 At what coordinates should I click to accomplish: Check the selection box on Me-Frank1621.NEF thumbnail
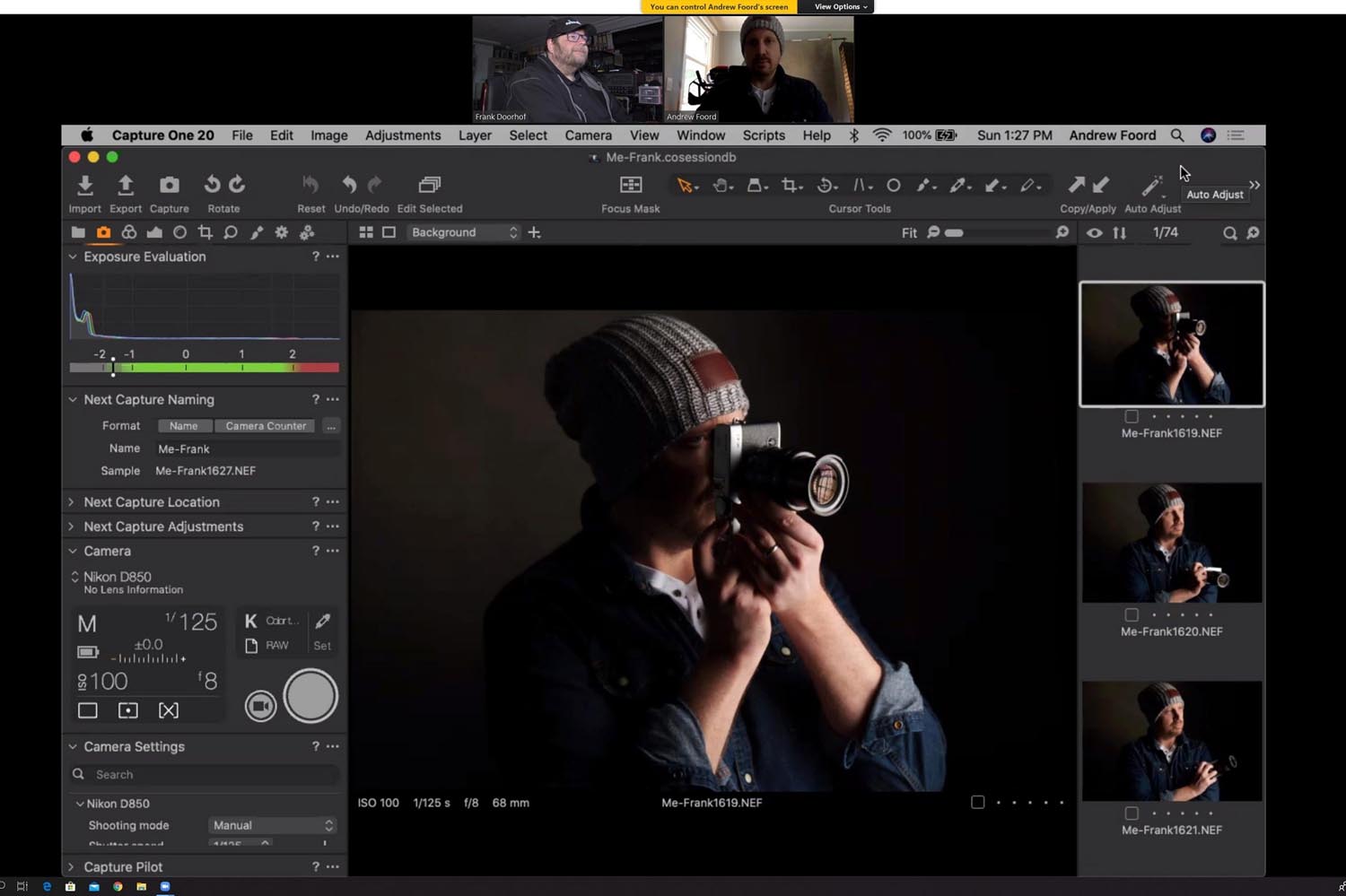click(1132, 813)
